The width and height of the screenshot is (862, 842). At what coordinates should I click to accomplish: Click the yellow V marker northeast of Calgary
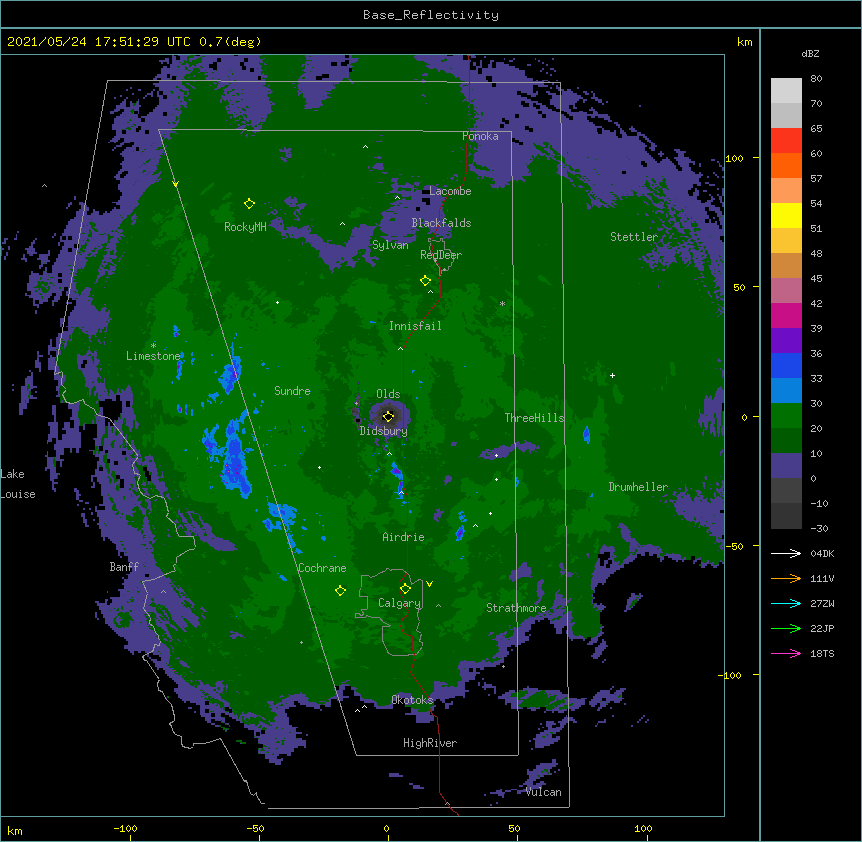(429, 584)
